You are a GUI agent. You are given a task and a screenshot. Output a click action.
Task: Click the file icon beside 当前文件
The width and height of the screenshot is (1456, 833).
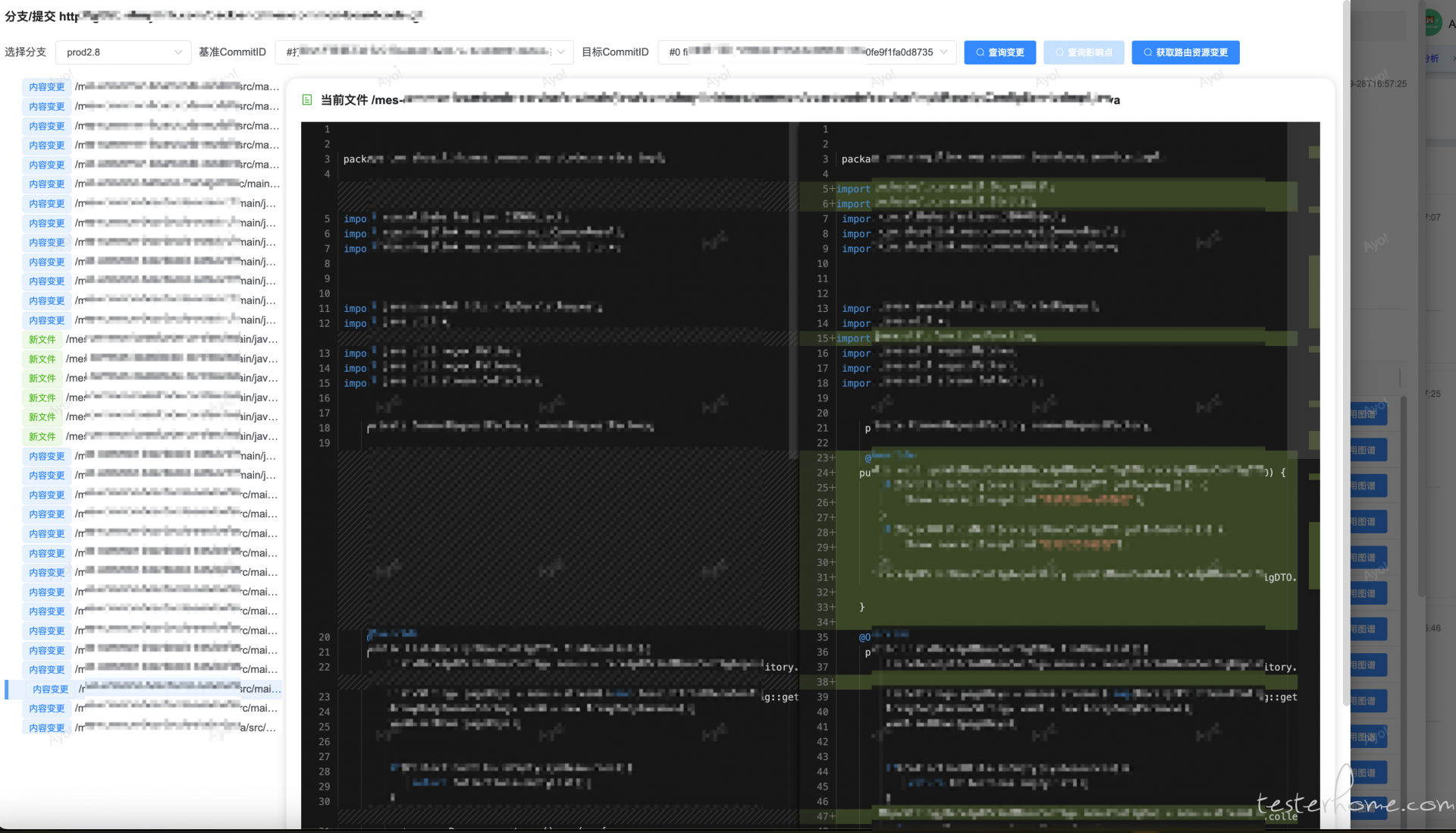(x=307, y=99)
